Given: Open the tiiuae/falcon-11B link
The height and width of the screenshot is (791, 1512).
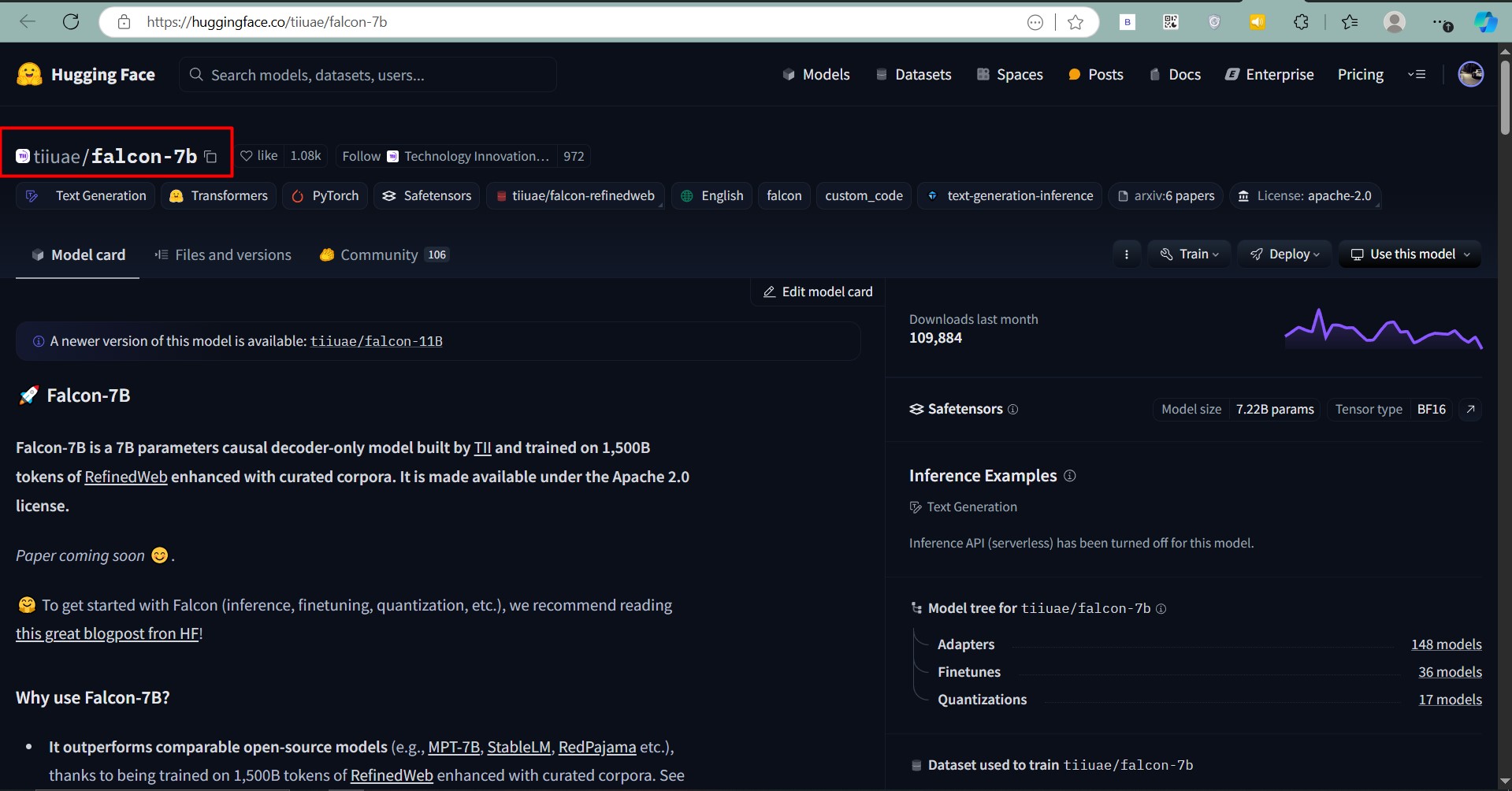Looking at the screenshot, I should tap(376, 342).
